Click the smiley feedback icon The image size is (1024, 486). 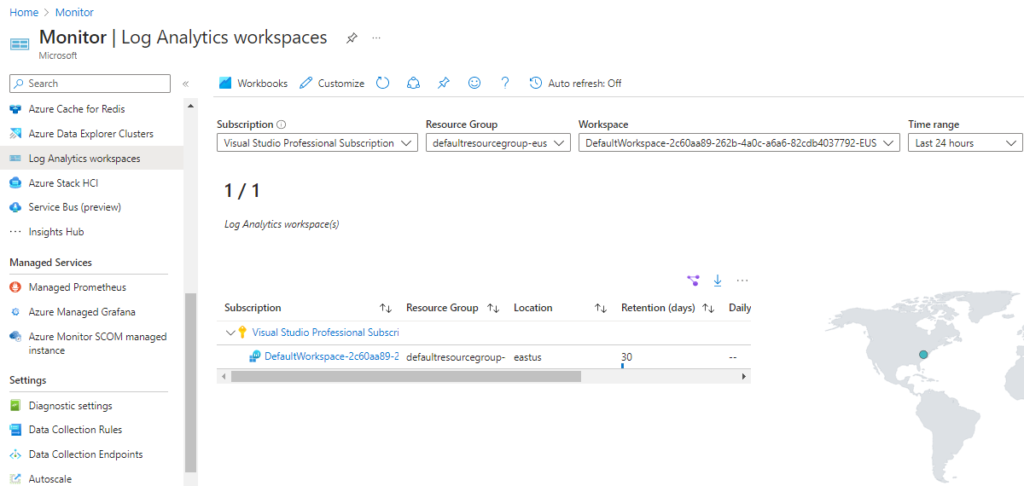[474, 83]
